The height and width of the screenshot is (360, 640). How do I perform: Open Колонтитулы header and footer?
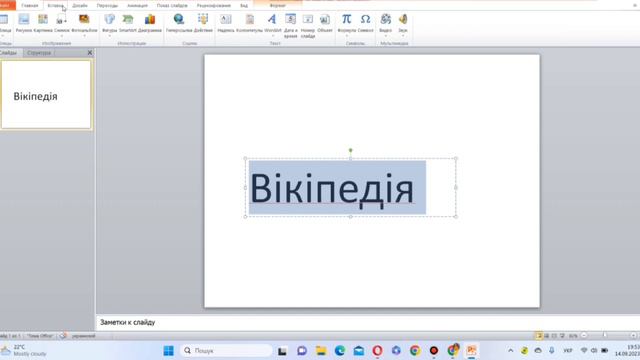point(249,23)
